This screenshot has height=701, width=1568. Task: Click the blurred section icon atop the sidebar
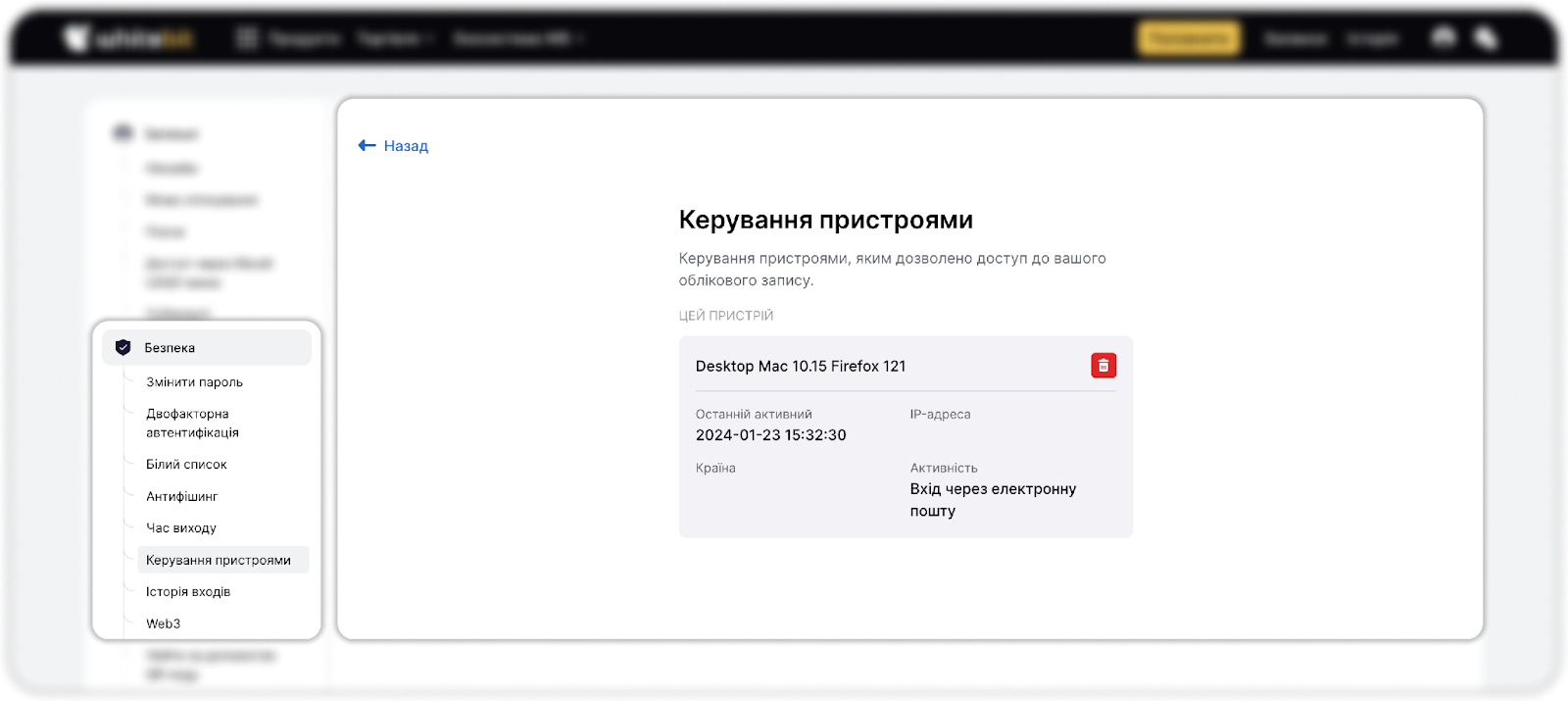tap(122, 133)
